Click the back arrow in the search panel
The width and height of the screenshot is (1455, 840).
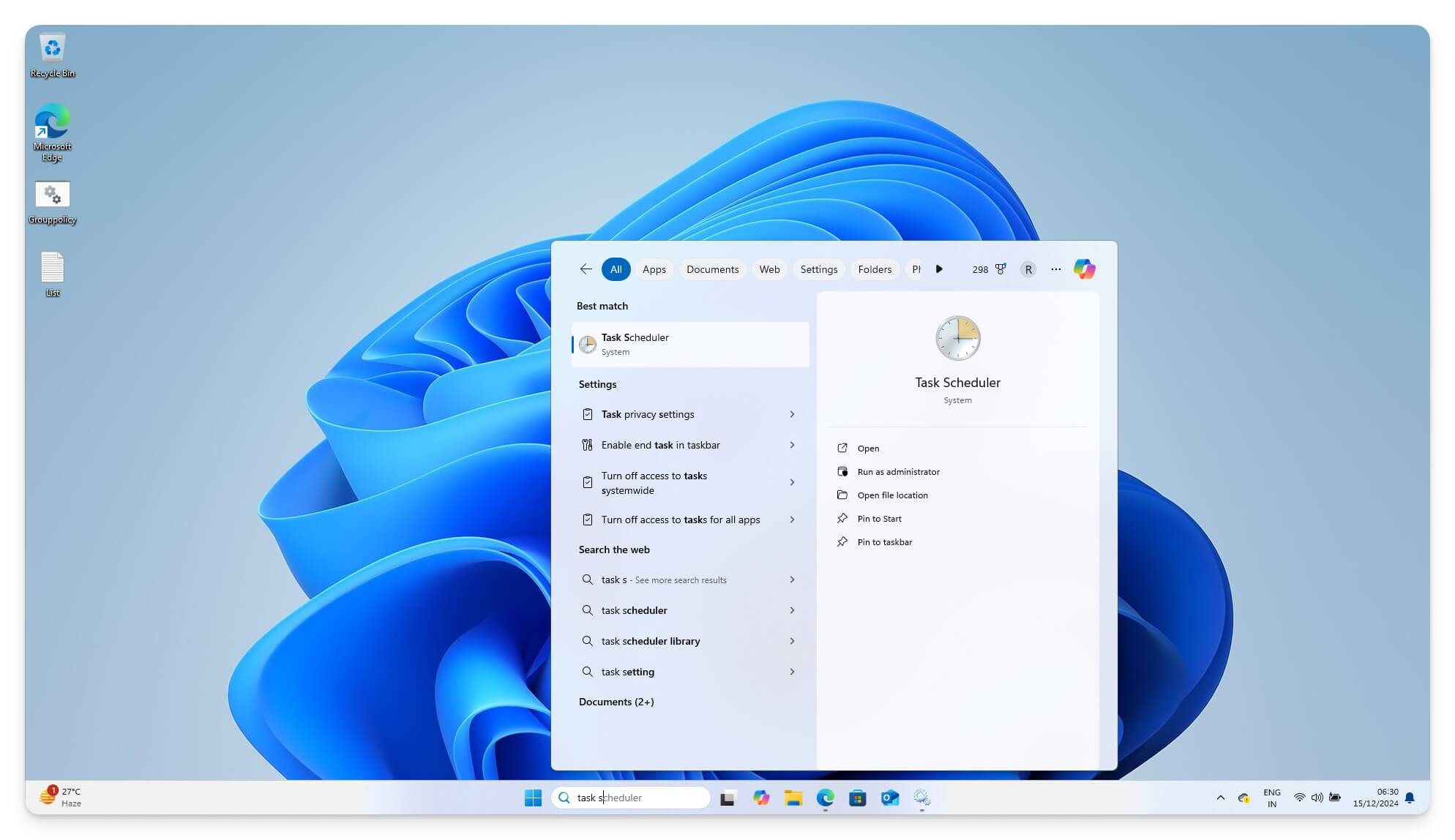[586, 269]
